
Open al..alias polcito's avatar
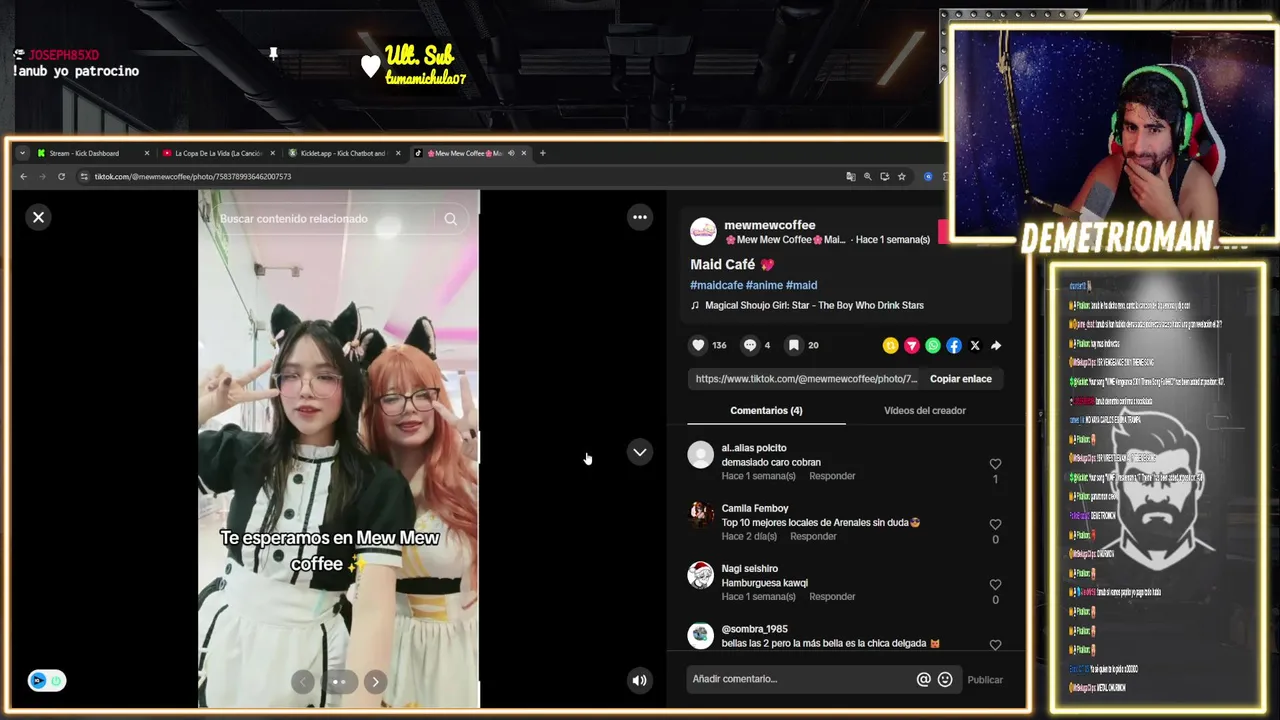pos(701,455)
